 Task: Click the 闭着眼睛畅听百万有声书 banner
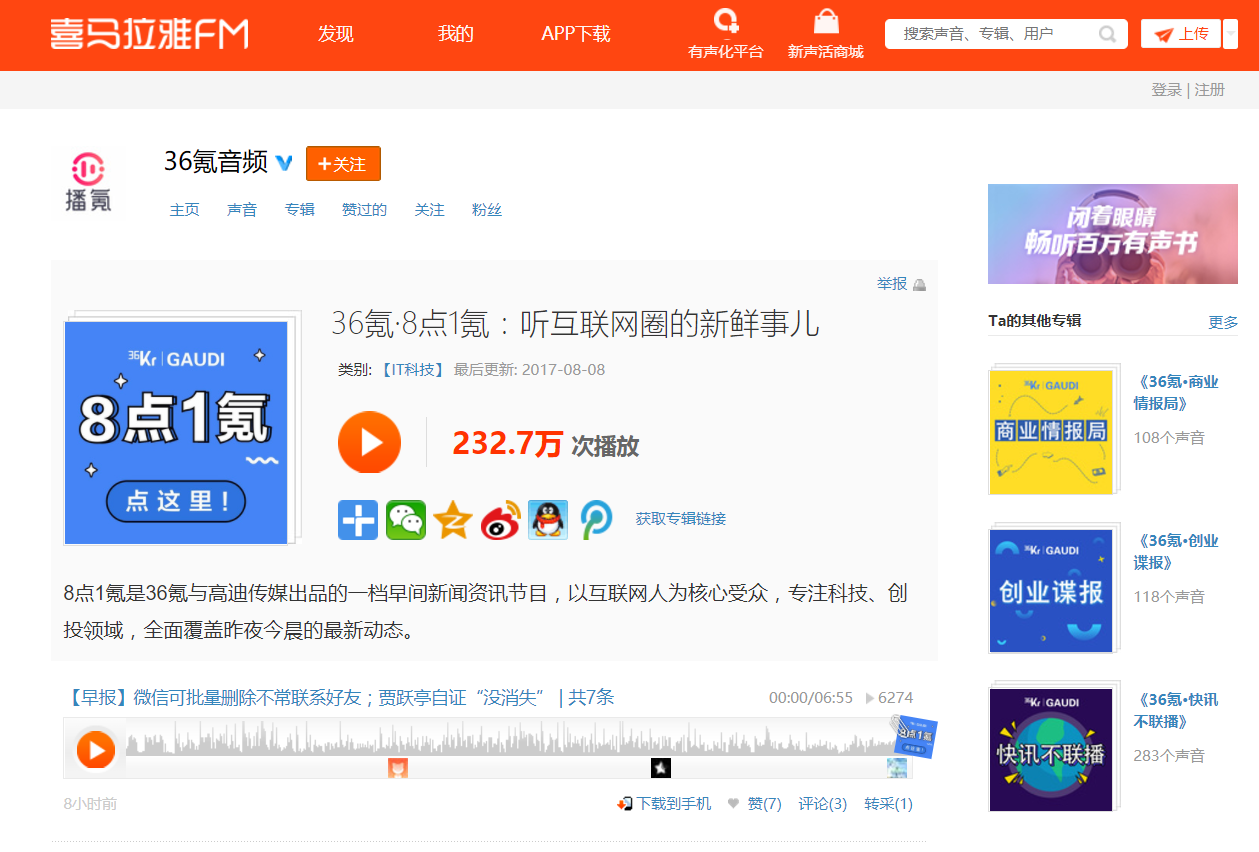coord(1113,234)
